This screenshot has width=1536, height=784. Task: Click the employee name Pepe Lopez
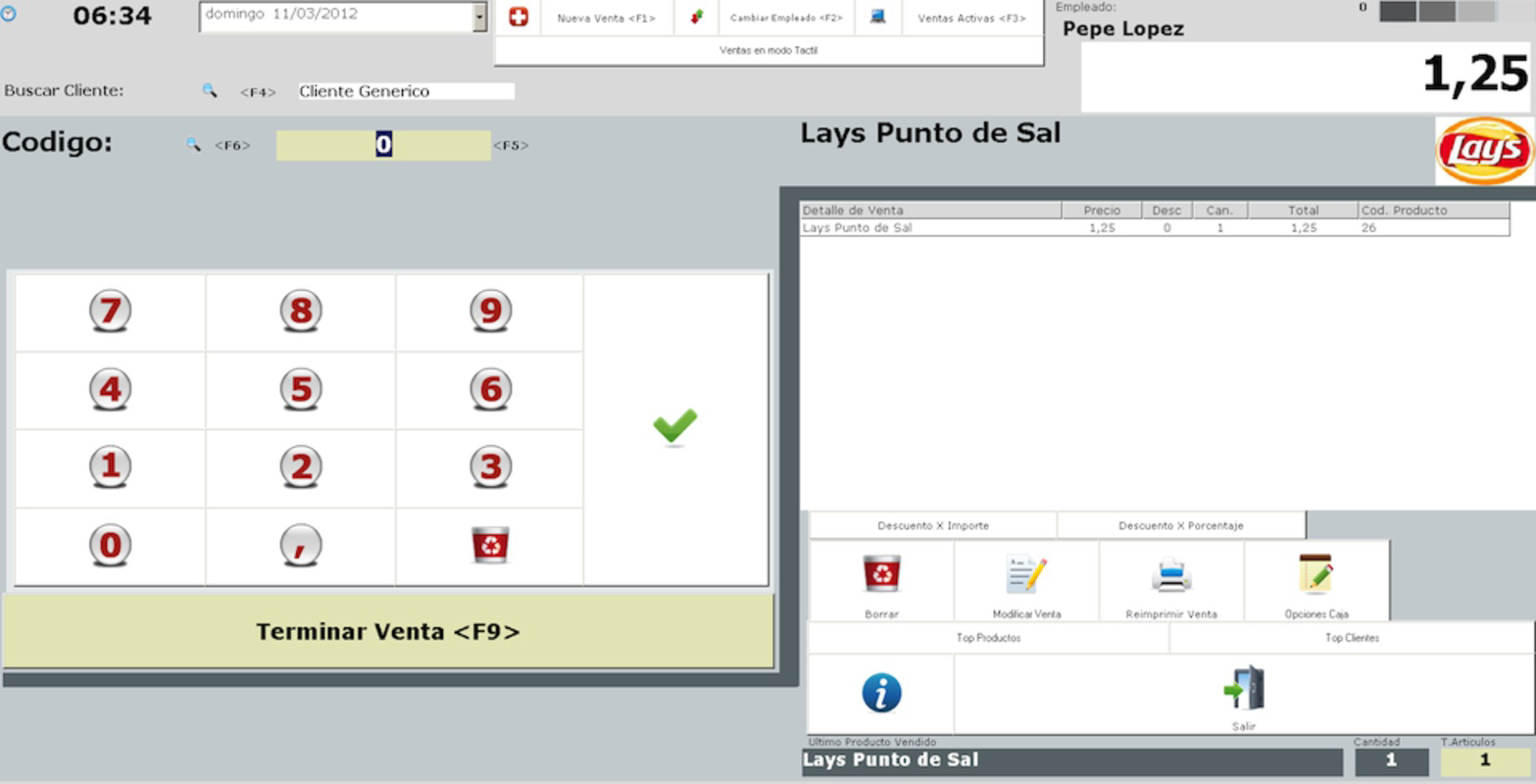click(1123, 29)
